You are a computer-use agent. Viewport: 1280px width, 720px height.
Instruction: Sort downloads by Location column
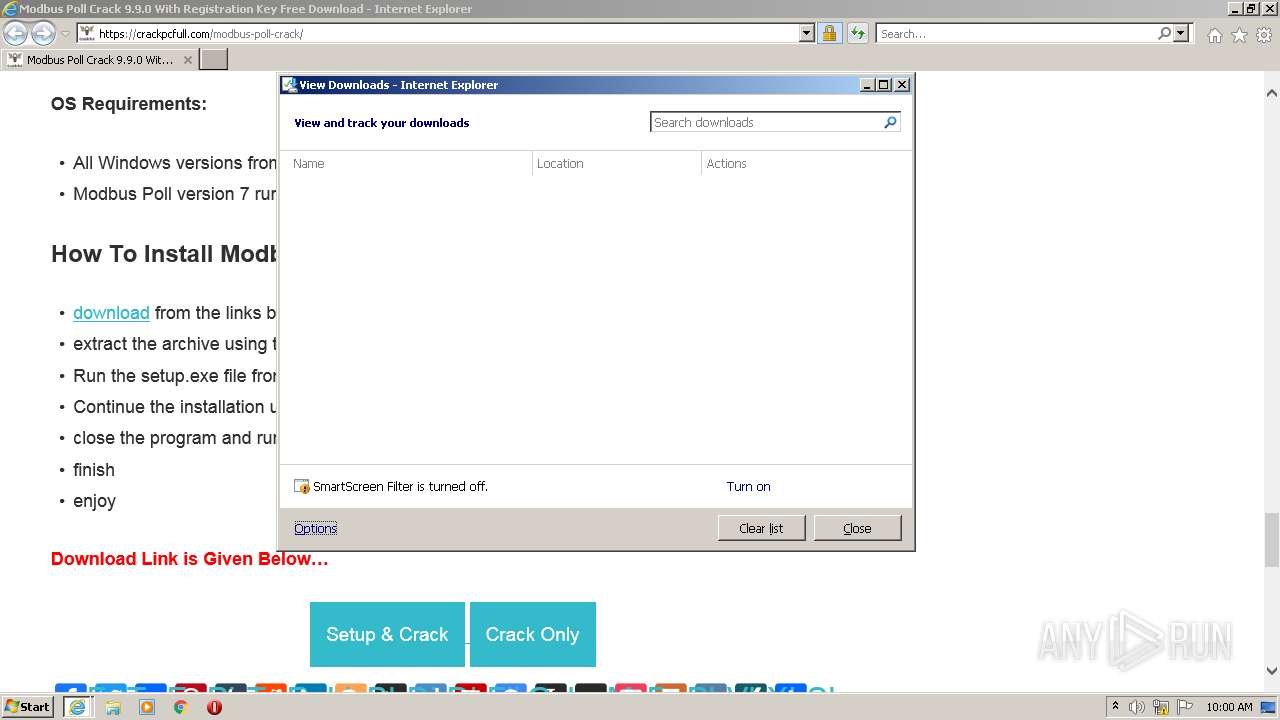[x=617, y=163]
